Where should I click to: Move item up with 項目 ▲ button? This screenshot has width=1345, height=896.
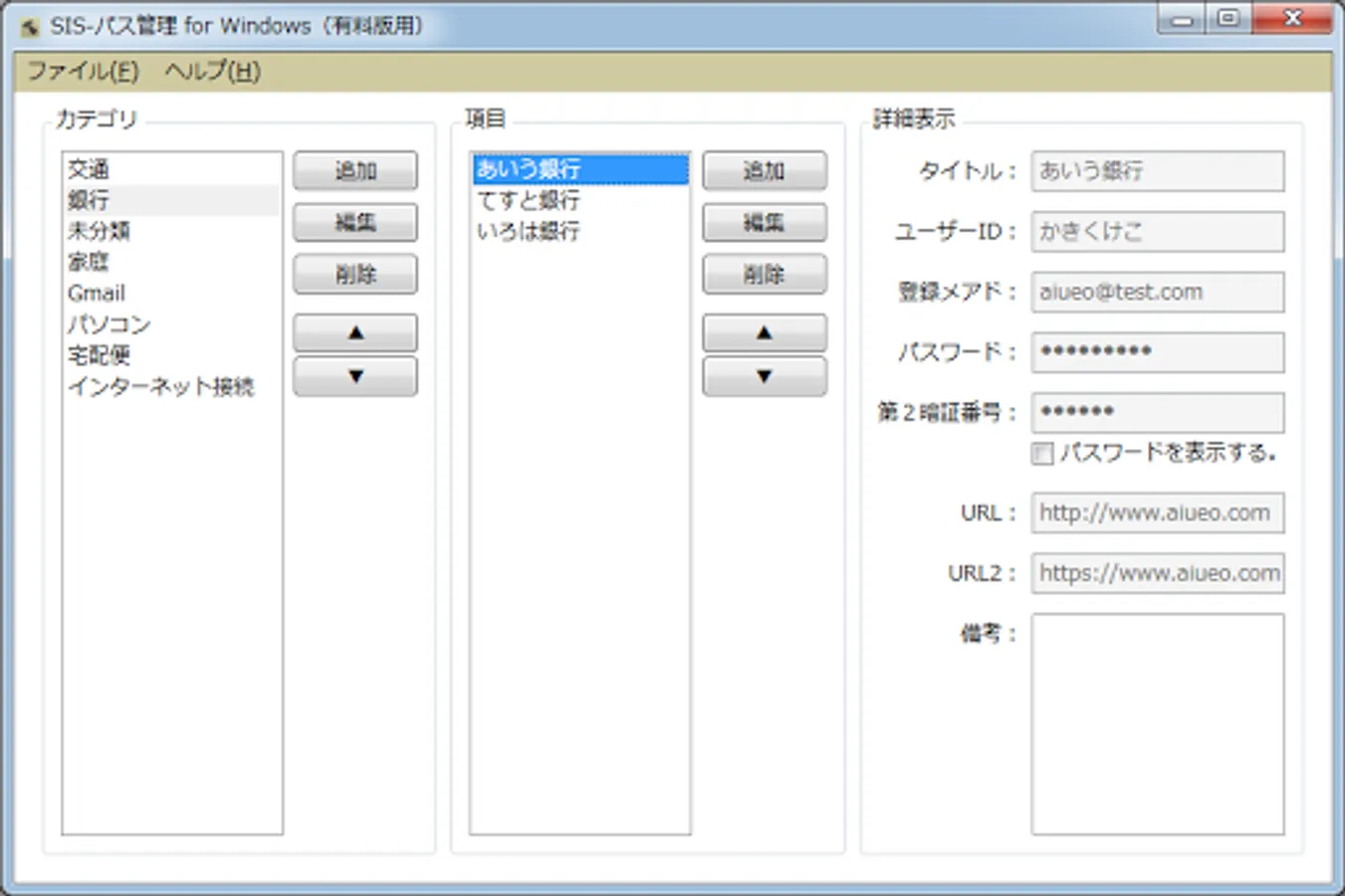pyautogui.click(x=765, y=333)
